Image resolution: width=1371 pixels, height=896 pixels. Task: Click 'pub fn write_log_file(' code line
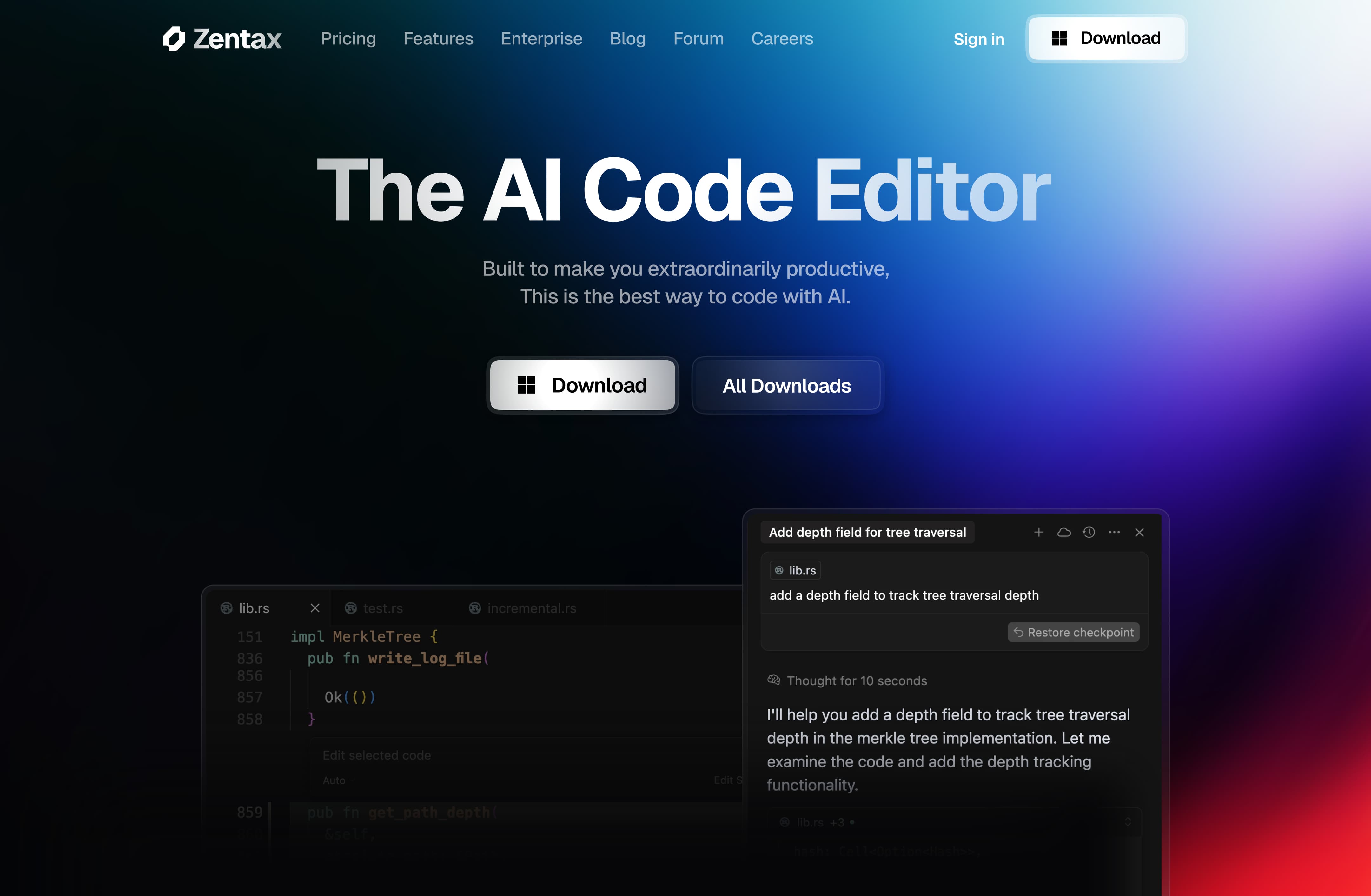click(x=398, y=658)
